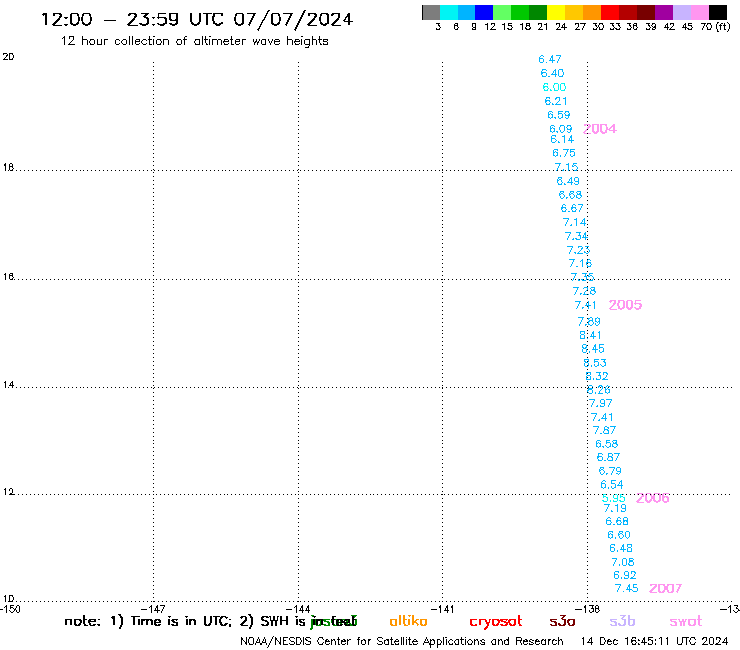Click the pink time label 2007
Viewport: 740px width, 650px height.
tap(665, 589)
